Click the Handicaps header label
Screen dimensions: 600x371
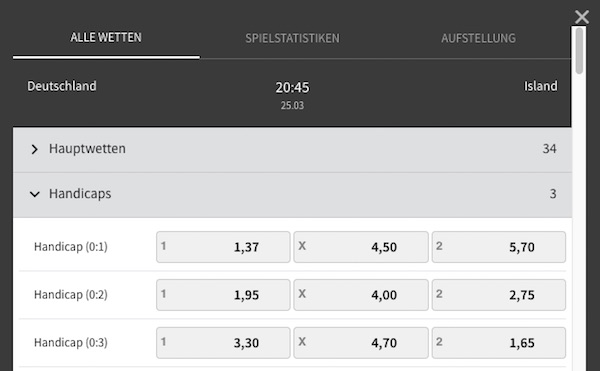coord(80,194)
